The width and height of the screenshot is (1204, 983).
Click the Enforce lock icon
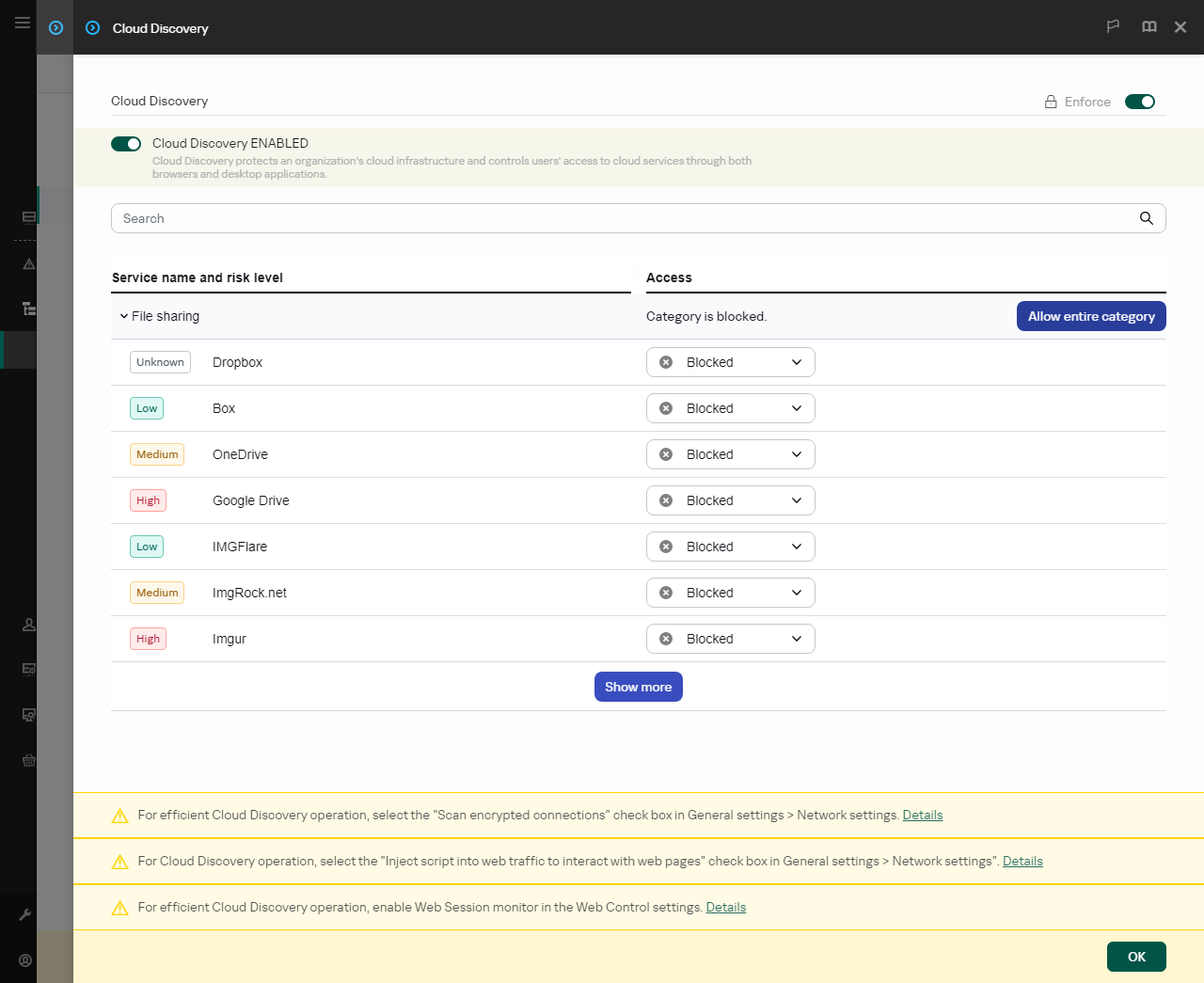click(x=1051, y=101)
